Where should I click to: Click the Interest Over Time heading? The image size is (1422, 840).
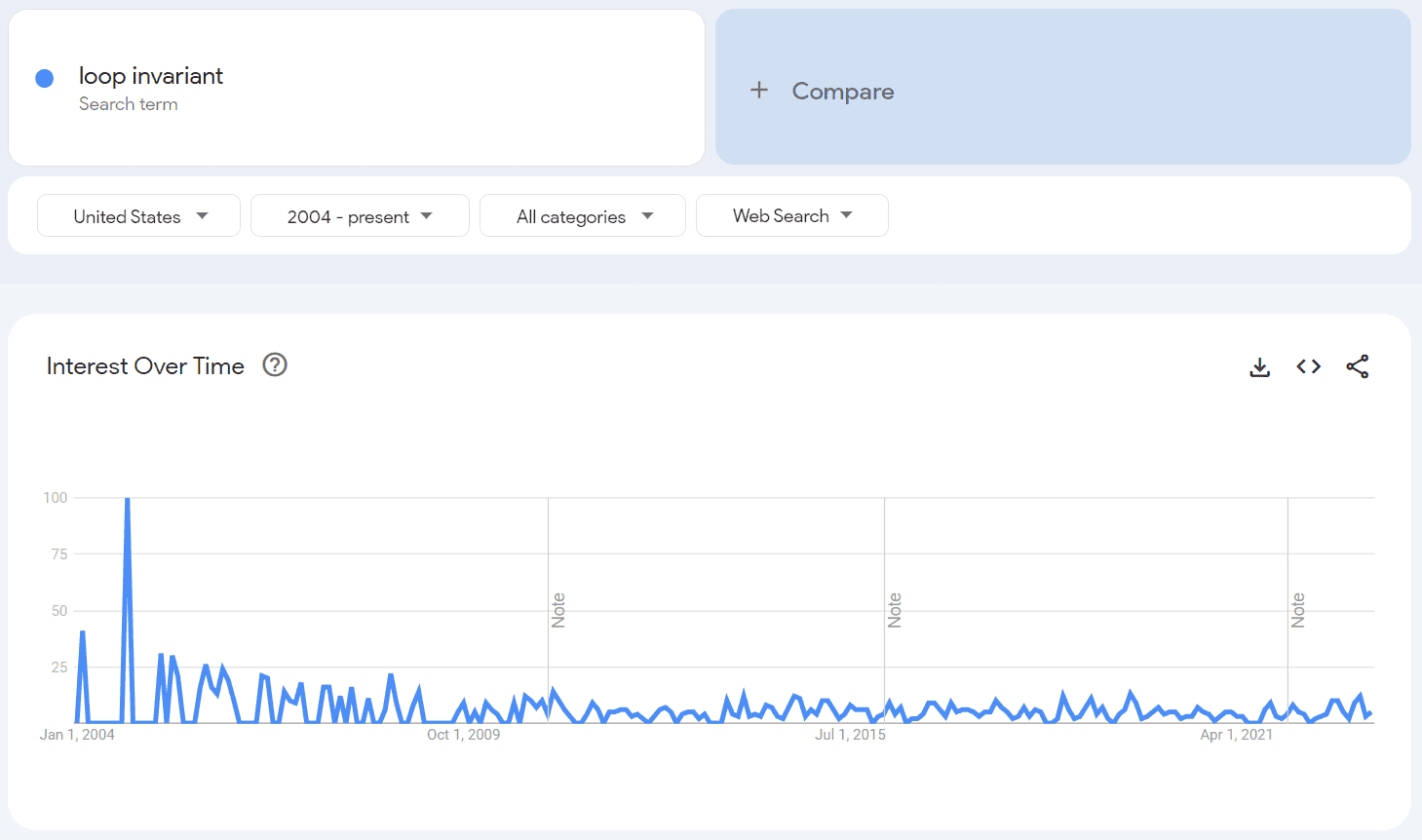click(x=145, y=365)
